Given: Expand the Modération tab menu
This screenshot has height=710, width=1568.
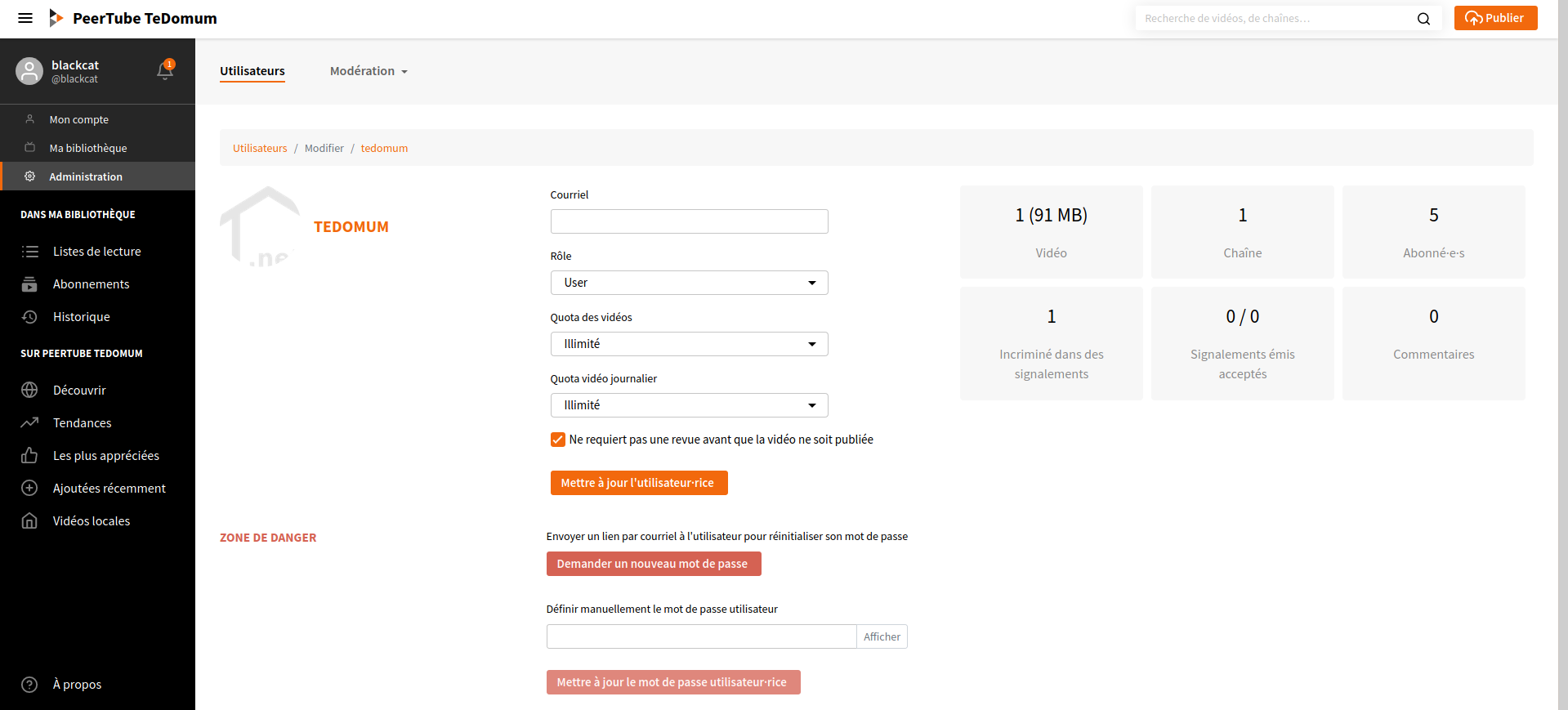Looking at the screenshot, I should (x=369, y=71).
